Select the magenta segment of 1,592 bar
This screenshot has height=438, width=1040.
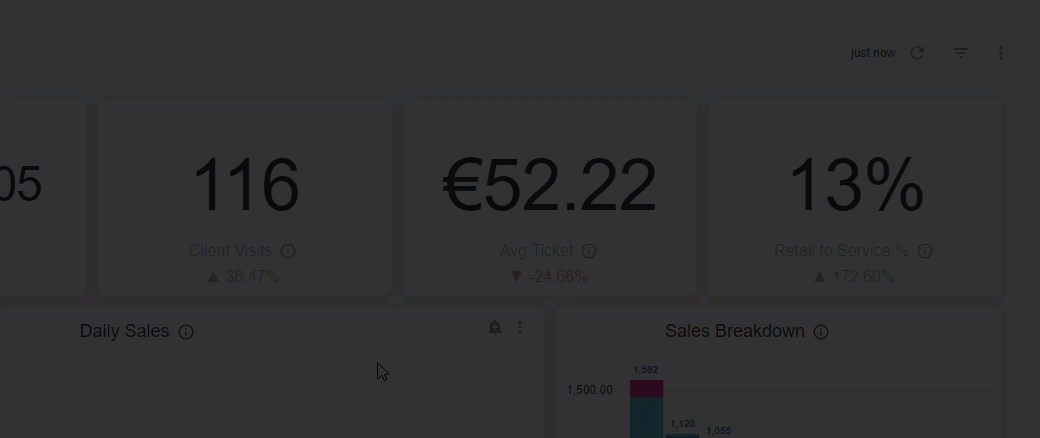pyautogui.click(x=647, y=389)
